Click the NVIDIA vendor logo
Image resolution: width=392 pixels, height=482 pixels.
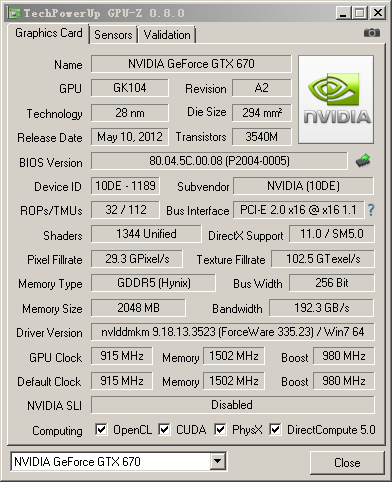click(336, 100)
